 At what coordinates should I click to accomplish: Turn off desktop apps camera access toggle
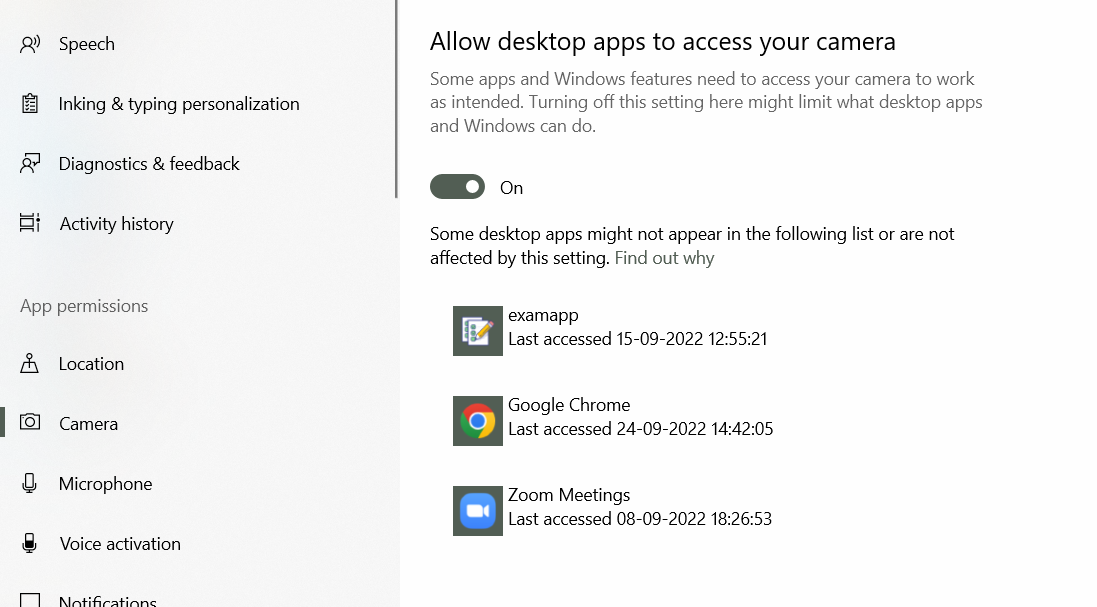click(457, 187)
